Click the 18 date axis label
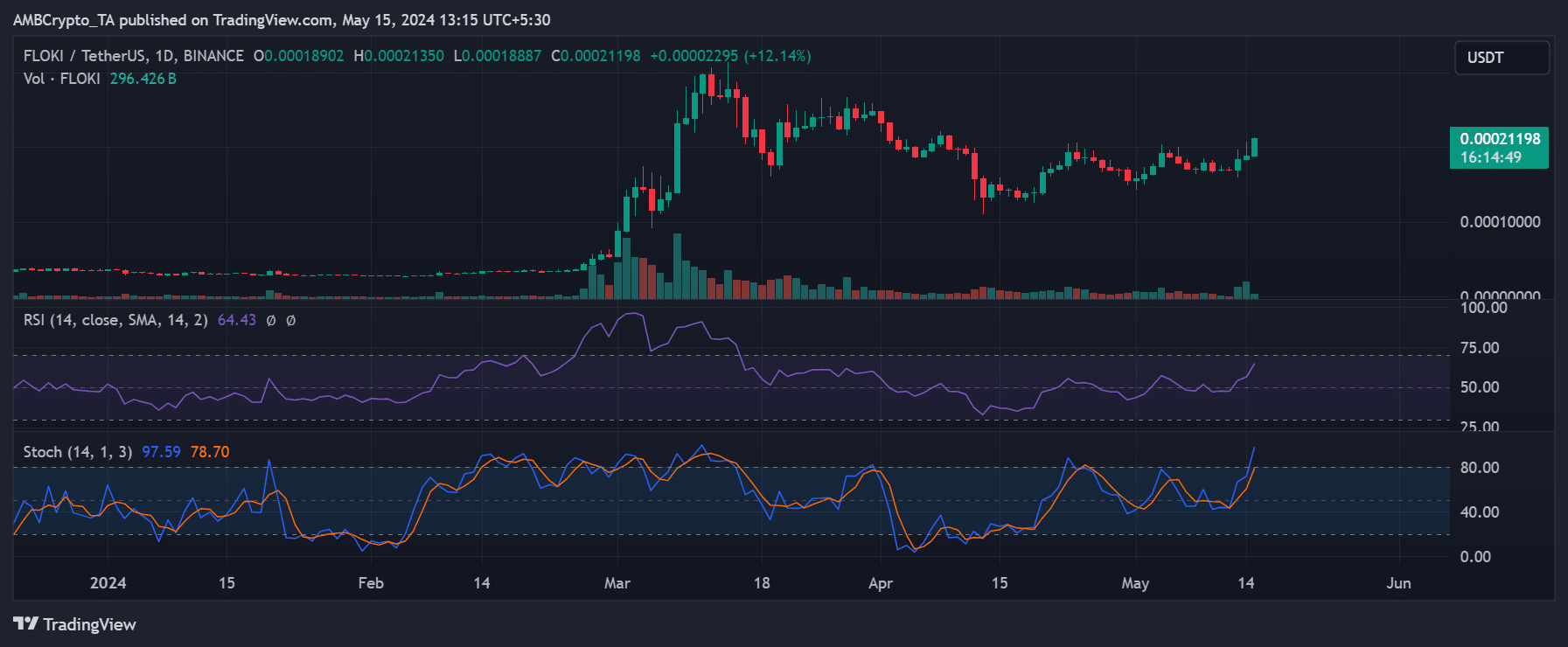 (x=762, y=583)
